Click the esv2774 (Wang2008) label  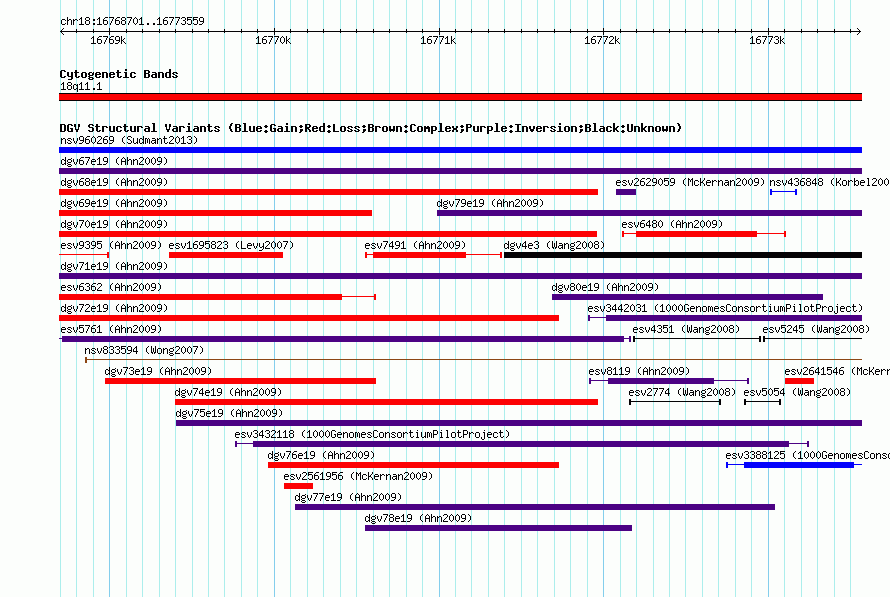682,392
